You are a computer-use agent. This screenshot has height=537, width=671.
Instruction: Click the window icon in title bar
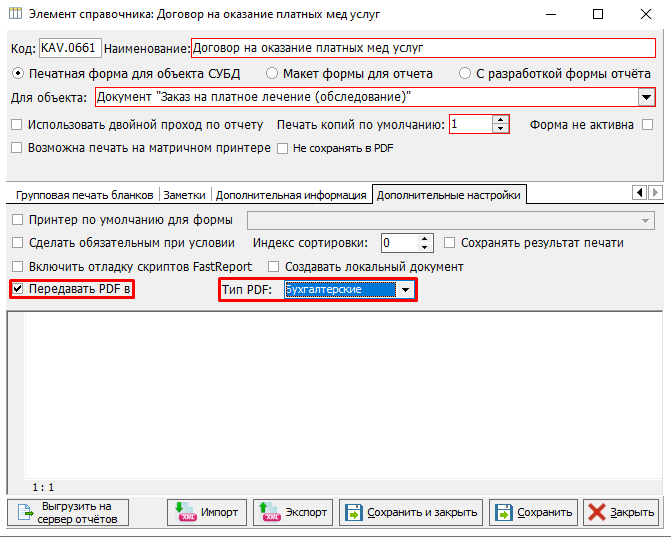tap(15, 14)
